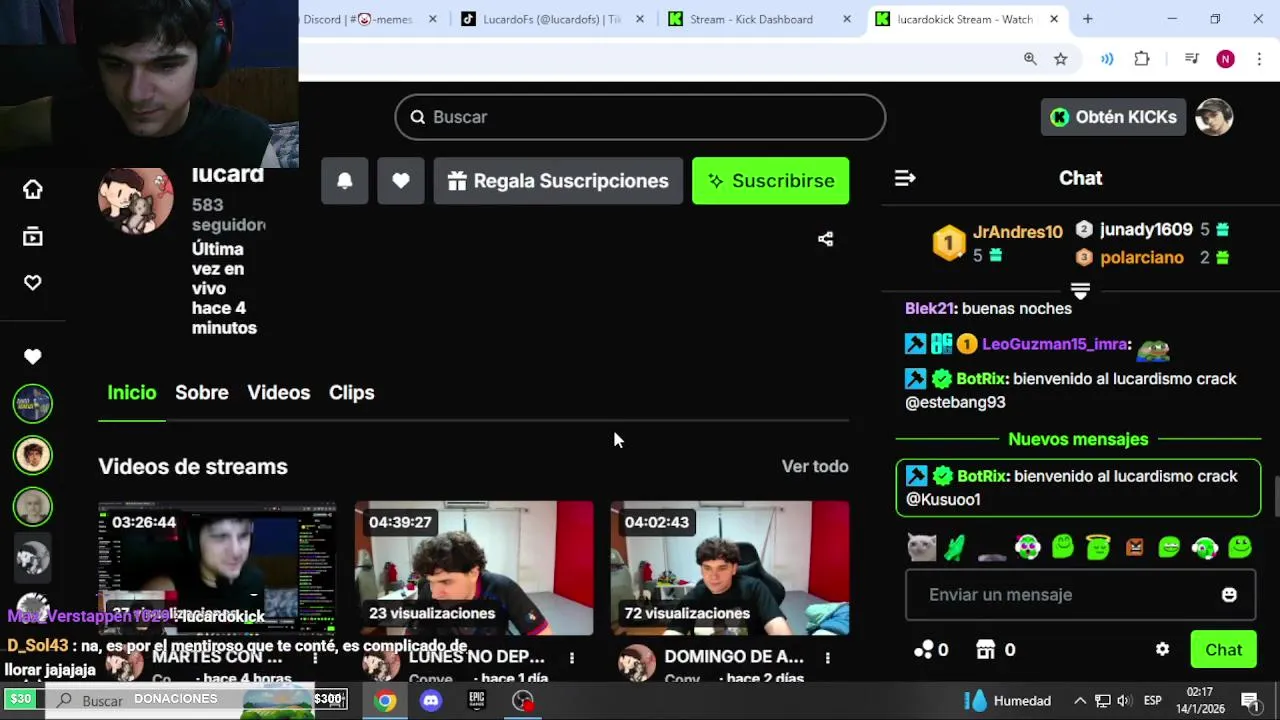Insert the last green smiling blob emote
Viewport: 1280px width, 720px height.
pos(1240,547)
